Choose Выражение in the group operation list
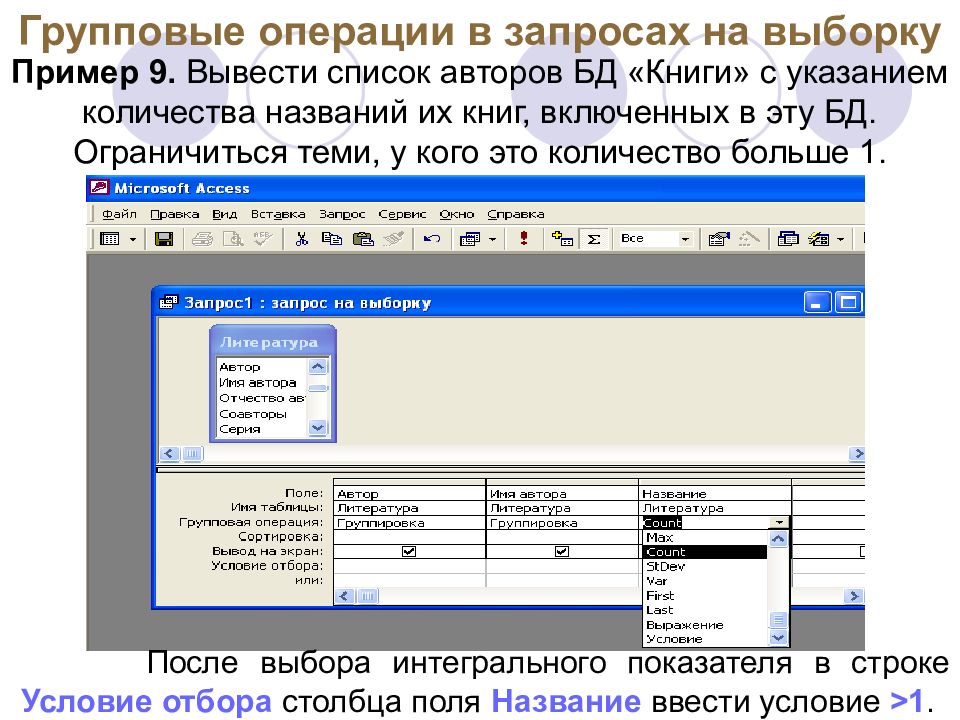The height and width of the screenshot is (720, 960). (x=684, y=624)
